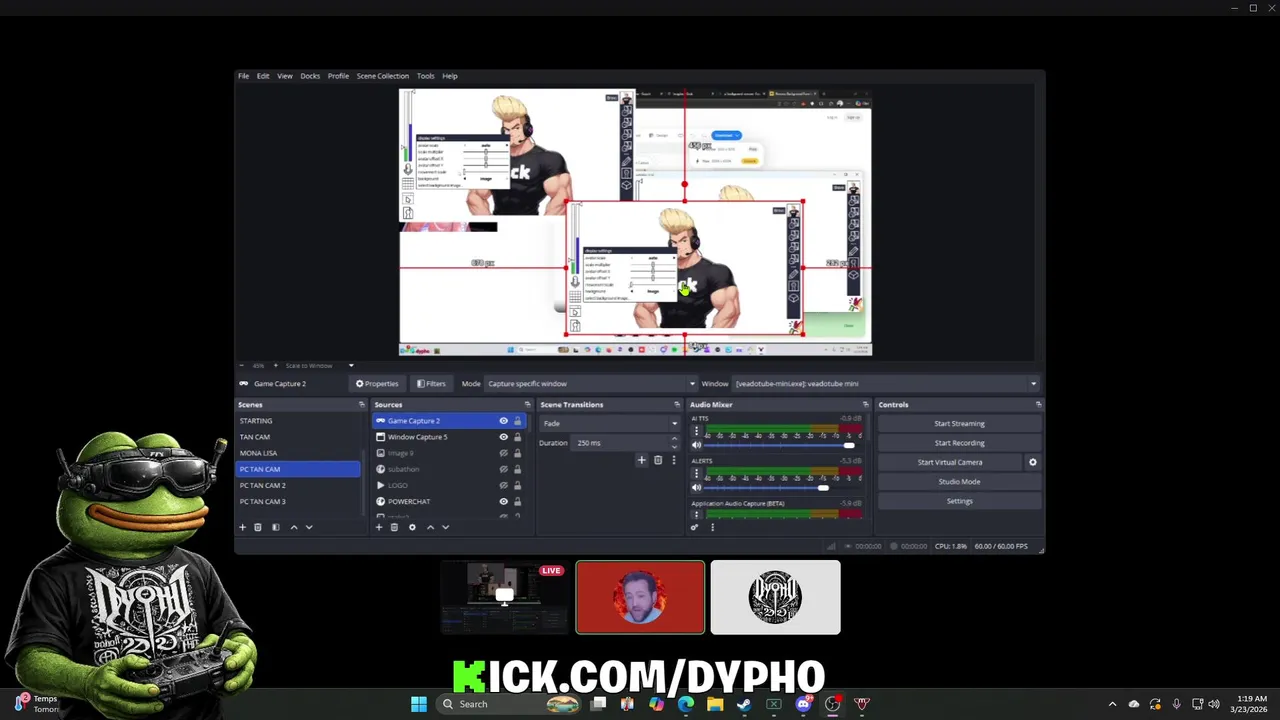The height and width of the screenshot is (720, 1280).
Task: Enable Studio Mode
Action: (959, 481)
